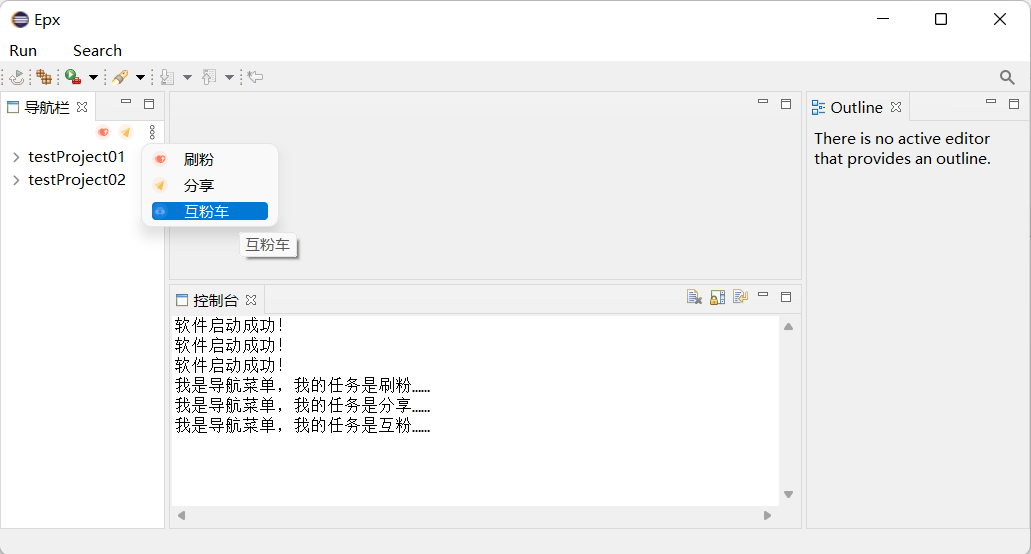Minimize the editor area
The width and height of the screenshot is (1031, 554).
click(763, 102)
